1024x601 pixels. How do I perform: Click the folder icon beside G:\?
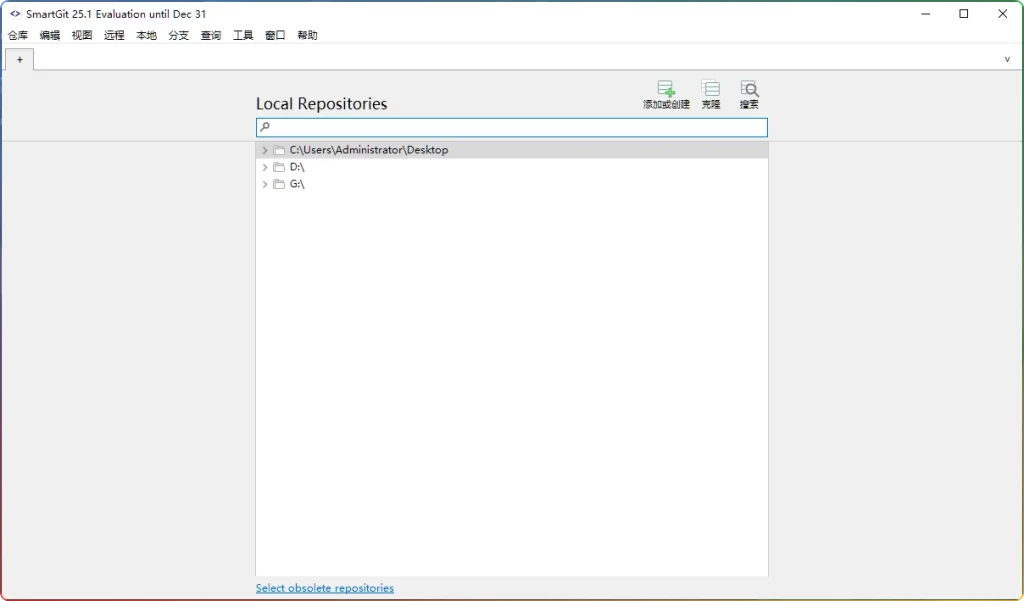(x=278, y=183)
